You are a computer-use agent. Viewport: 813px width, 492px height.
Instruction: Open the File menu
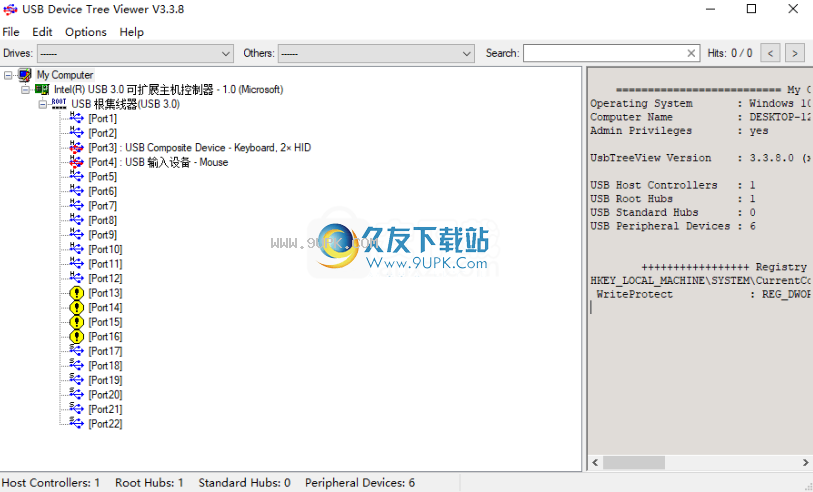click(11, 32)
